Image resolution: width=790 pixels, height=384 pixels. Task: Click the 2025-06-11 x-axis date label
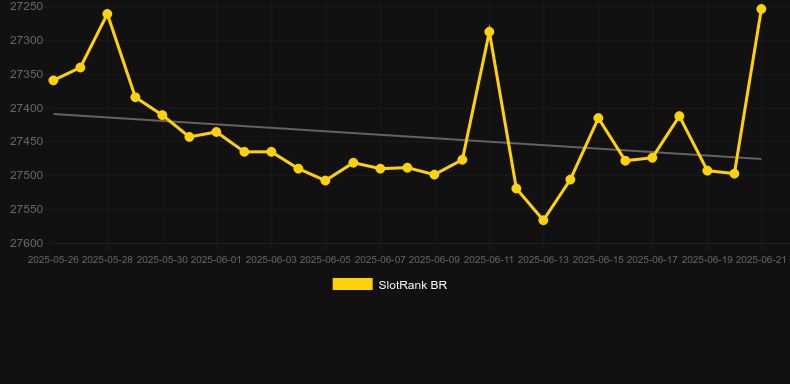coord(488,260)
